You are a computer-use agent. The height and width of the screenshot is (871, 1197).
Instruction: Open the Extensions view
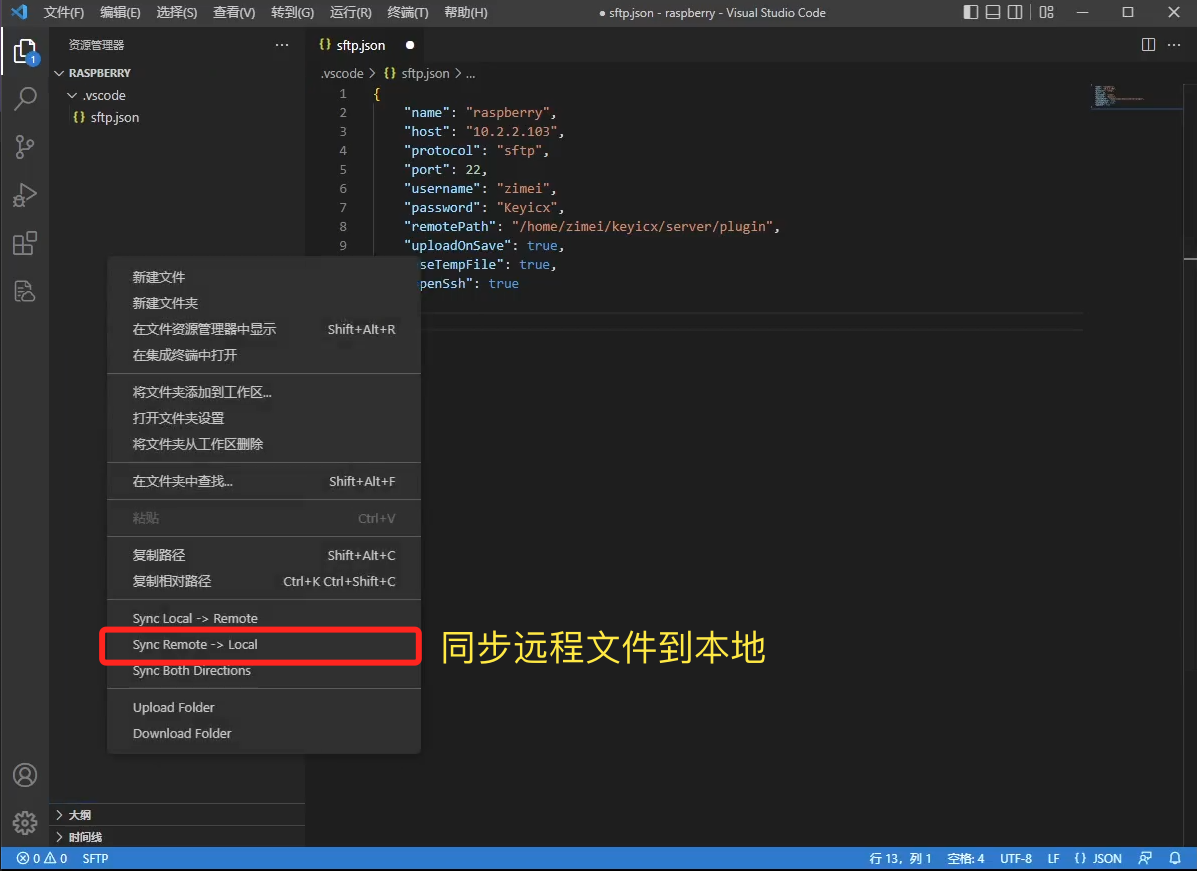coord(24,244)
